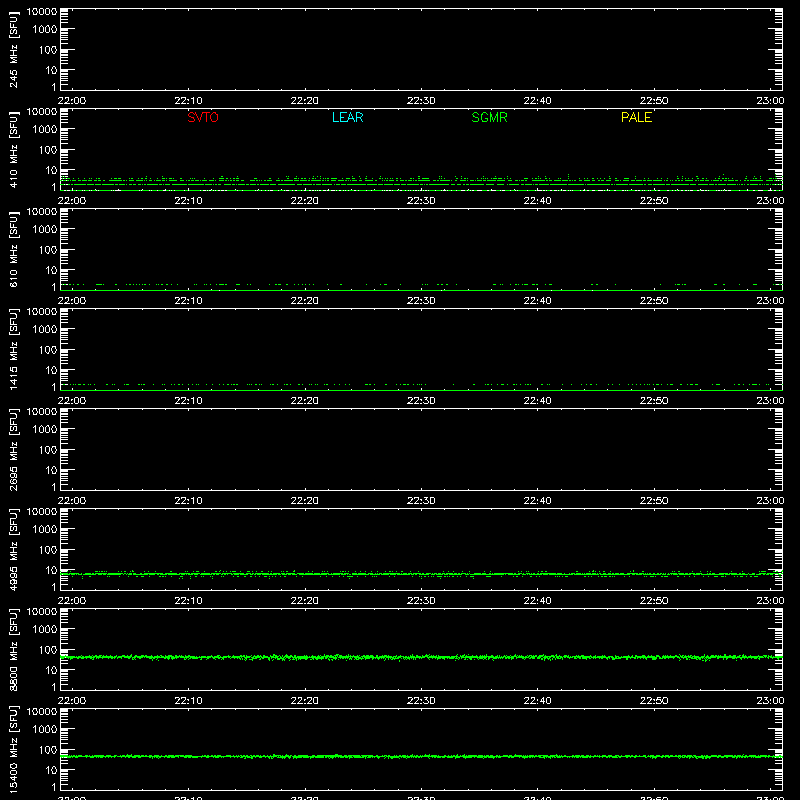Click the red SVTO station label
The height and width of the screenshot is (800, 800).
[203, 117]
